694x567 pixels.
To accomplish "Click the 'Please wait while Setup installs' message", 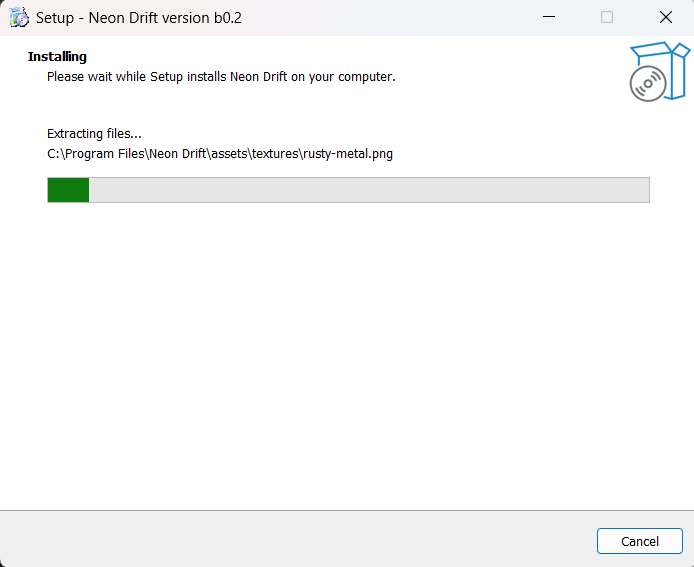I will click(x=221, y=77).
